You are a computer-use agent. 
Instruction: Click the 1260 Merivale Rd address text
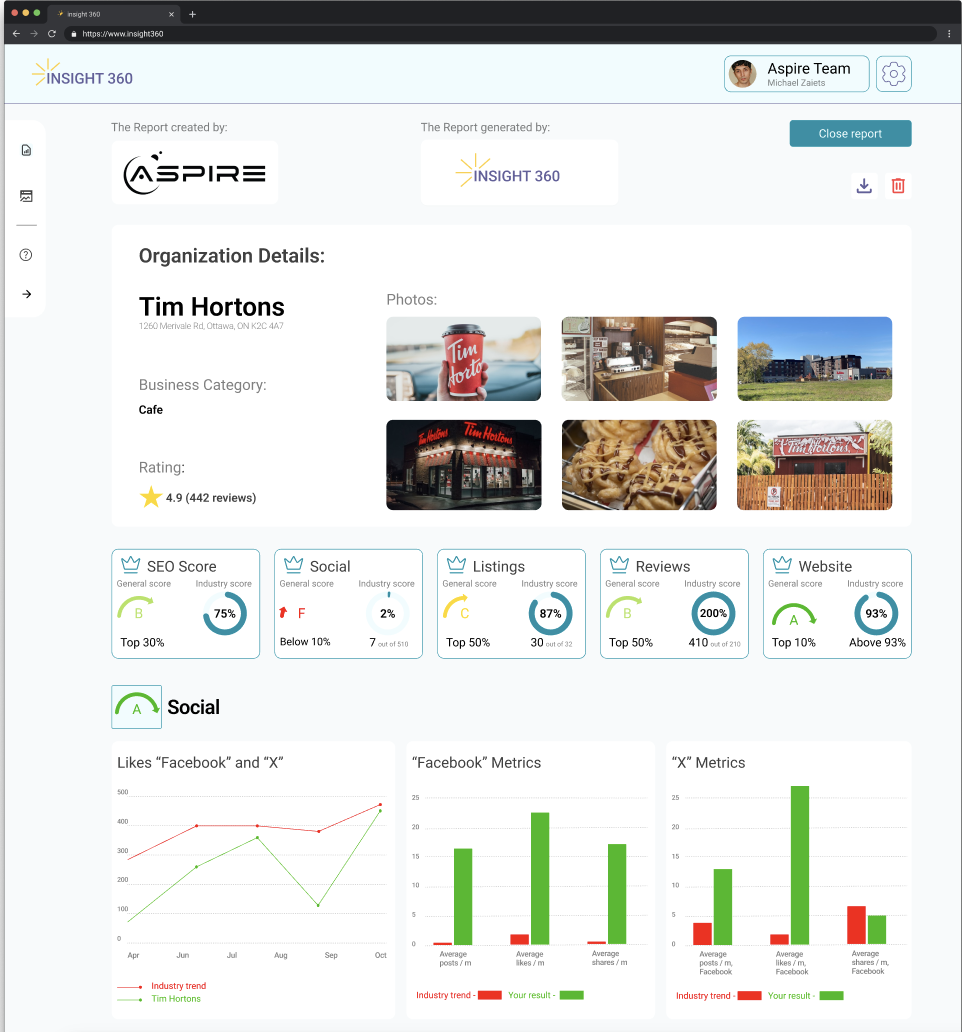(211, 326)
